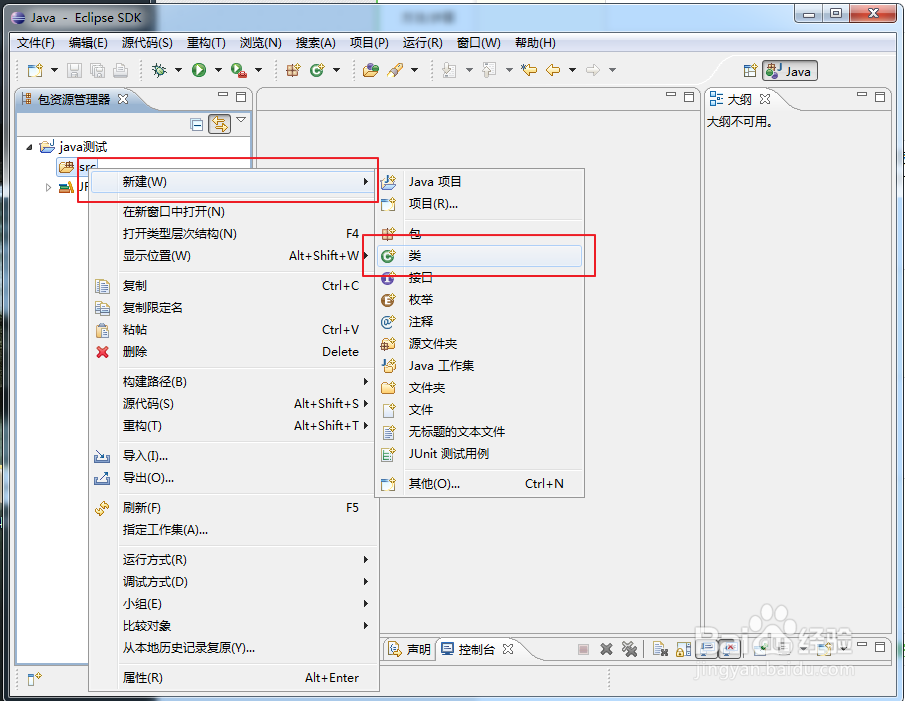The width and height of the screenshot is (905, 701).
Task: Open the 重构(T) menu
Action: 206,43
